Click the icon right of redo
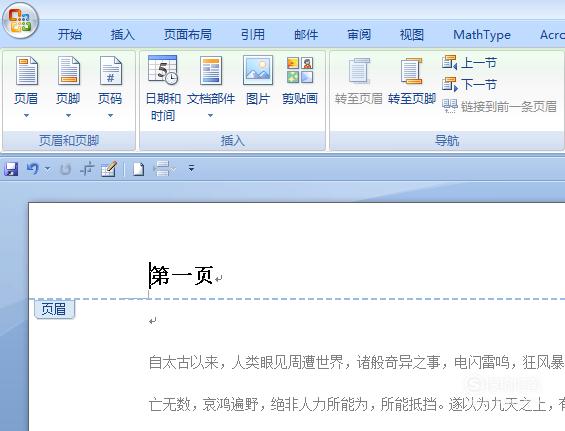This screenshot has width=565, height=431. [x=87, y=169]
